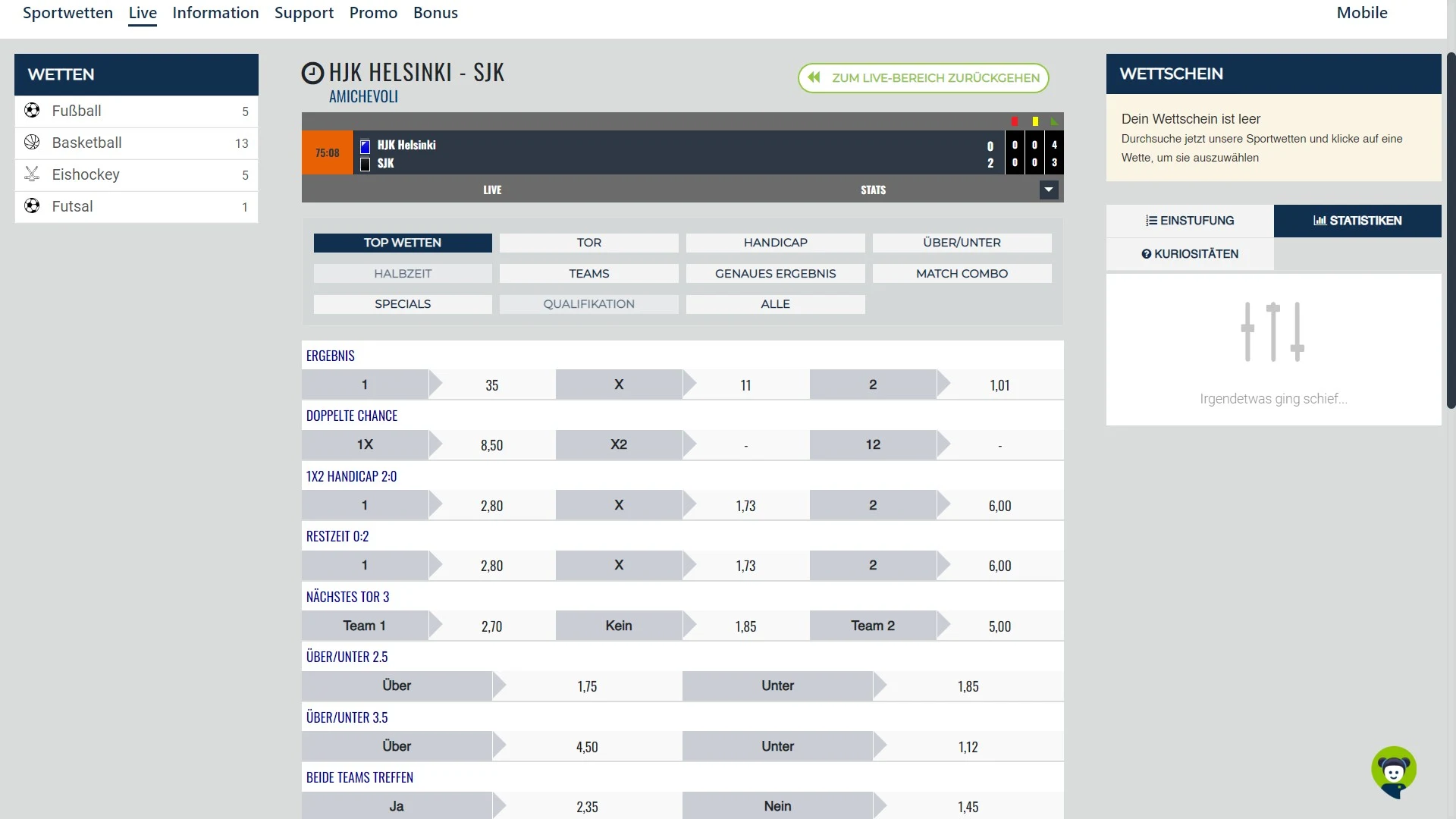1456x819 pixels.
Task: Select the Halbzeit filter
Action: pyautogui.click(x=403, y=274)
